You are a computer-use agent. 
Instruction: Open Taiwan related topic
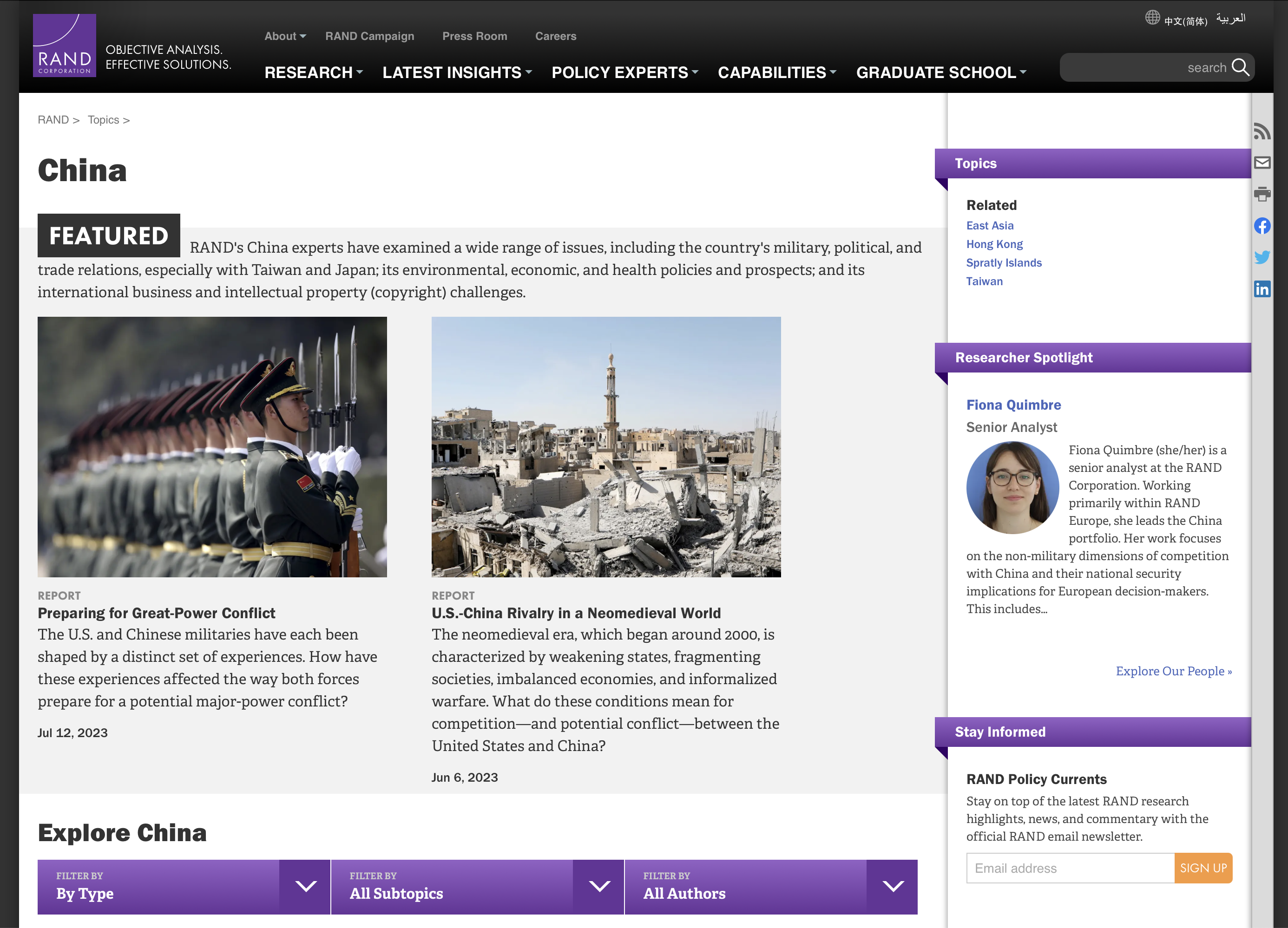(984, 281)
